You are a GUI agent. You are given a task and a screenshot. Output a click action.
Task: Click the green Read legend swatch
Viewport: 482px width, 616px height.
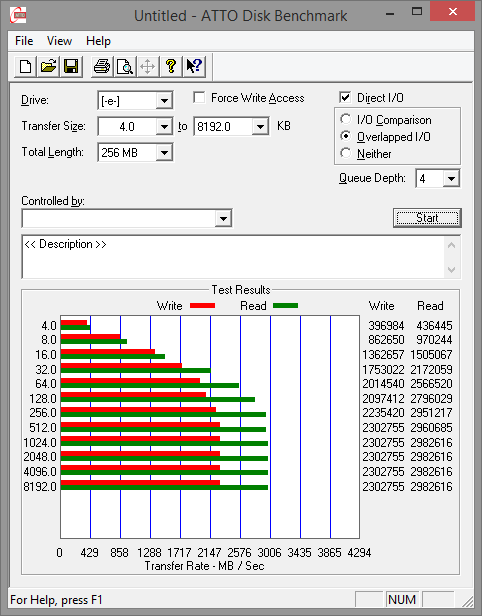click(285, 305)
